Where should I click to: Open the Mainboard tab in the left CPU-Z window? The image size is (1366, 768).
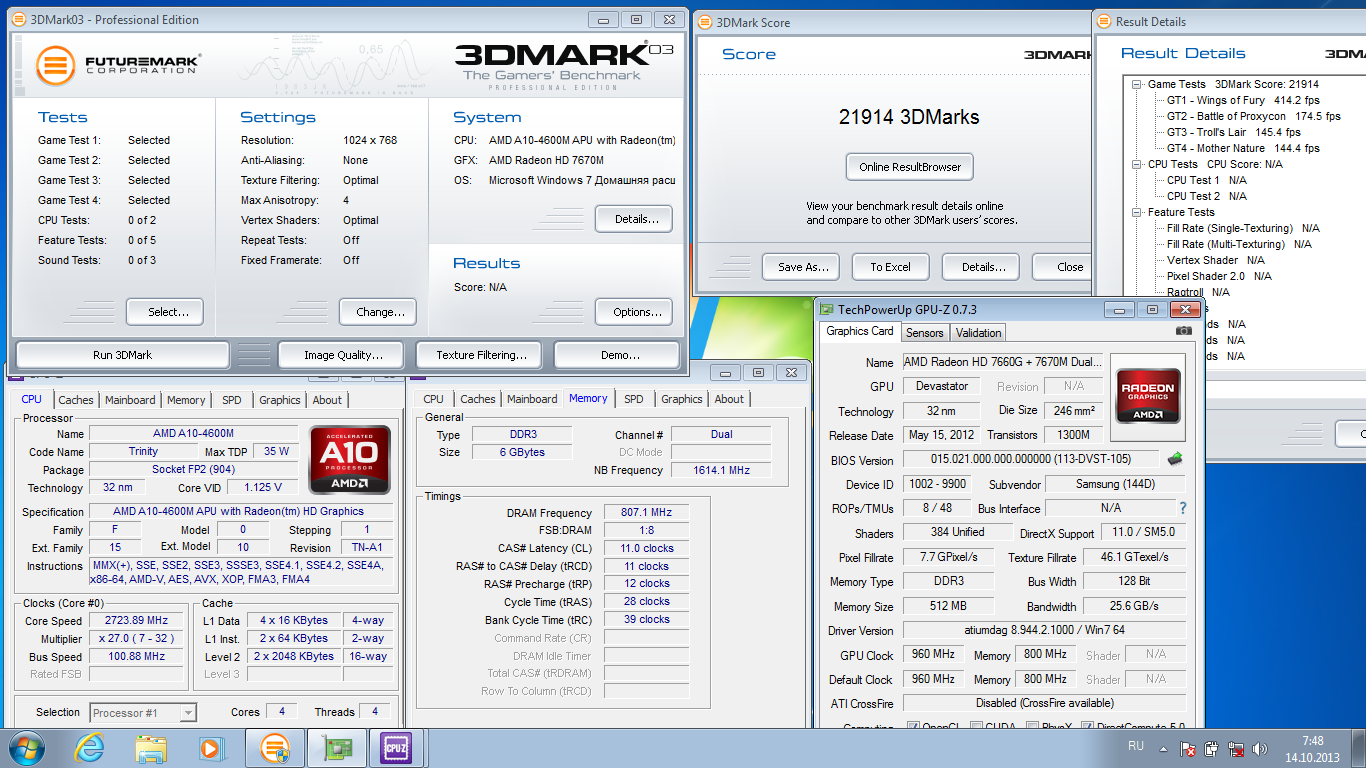coord(131,400)
